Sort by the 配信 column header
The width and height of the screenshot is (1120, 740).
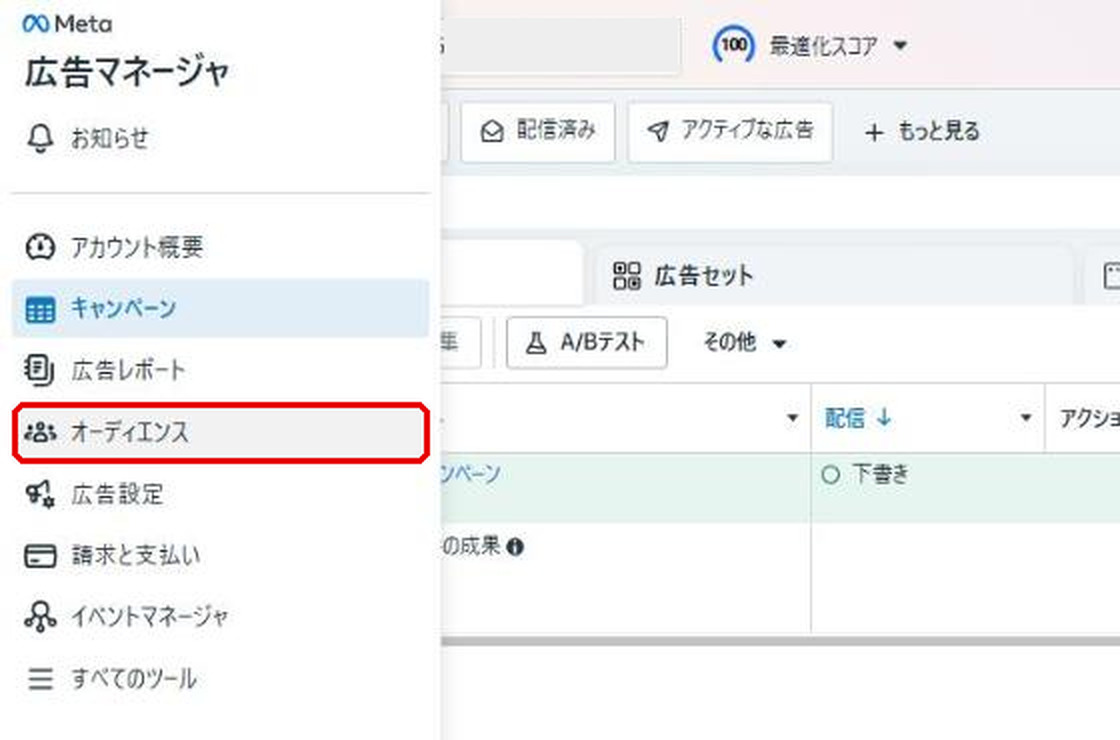(845, 418)
